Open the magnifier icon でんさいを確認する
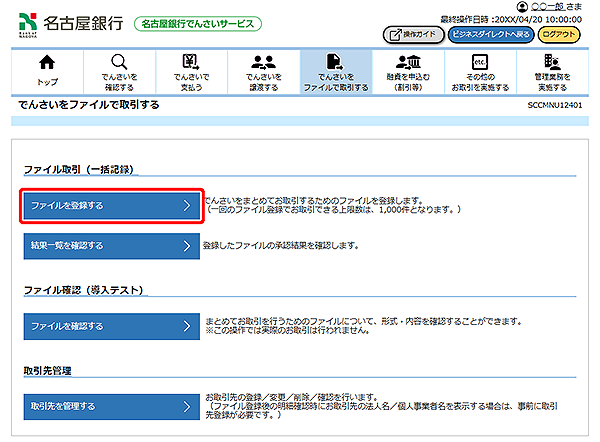Viewport: 600px width, 442px height. 119,62
